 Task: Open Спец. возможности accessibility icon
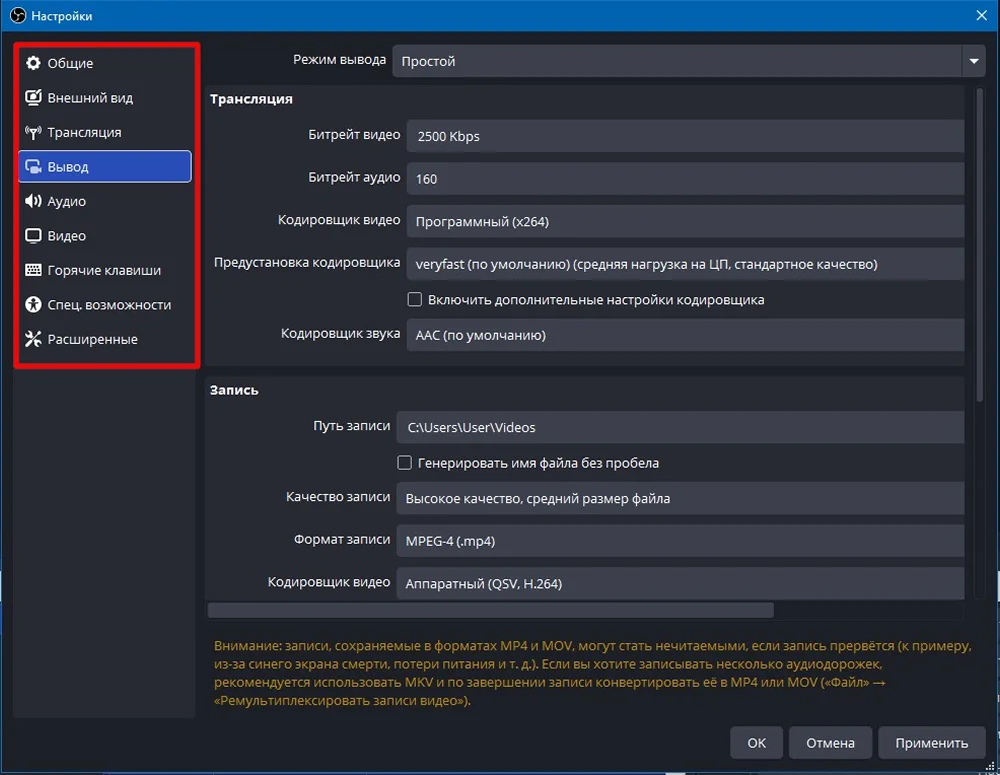point(33,305)
